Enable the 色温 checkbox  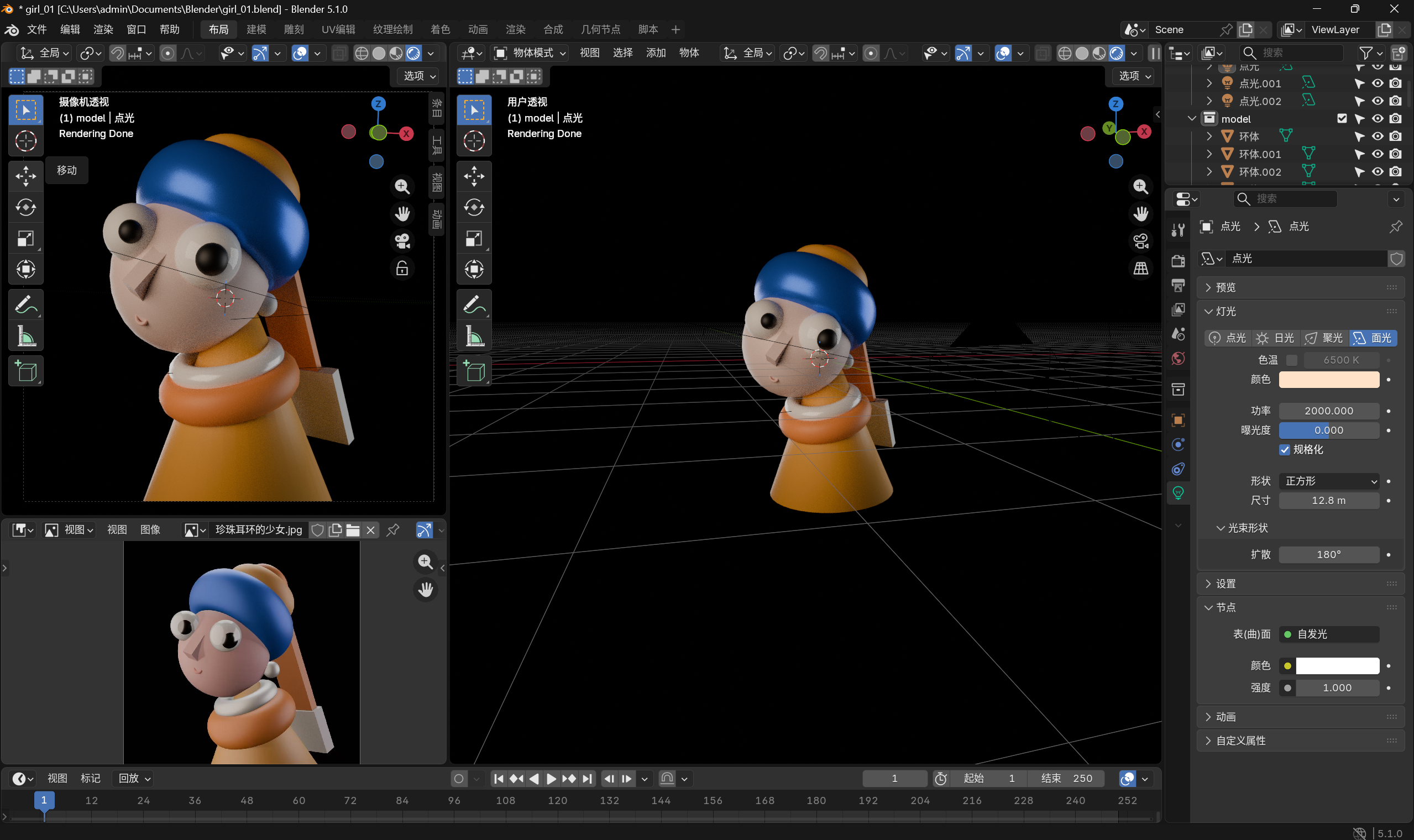coord(1291,360)
